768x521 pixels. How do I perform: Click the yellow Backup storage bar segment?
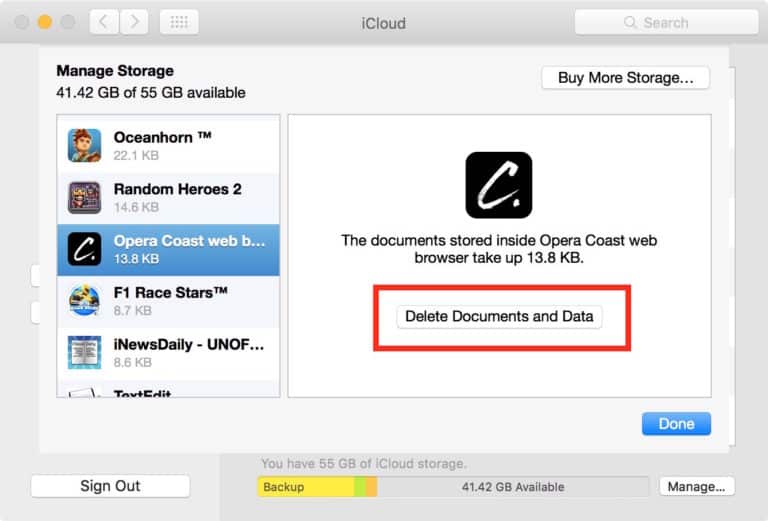[x=305, y=487]
